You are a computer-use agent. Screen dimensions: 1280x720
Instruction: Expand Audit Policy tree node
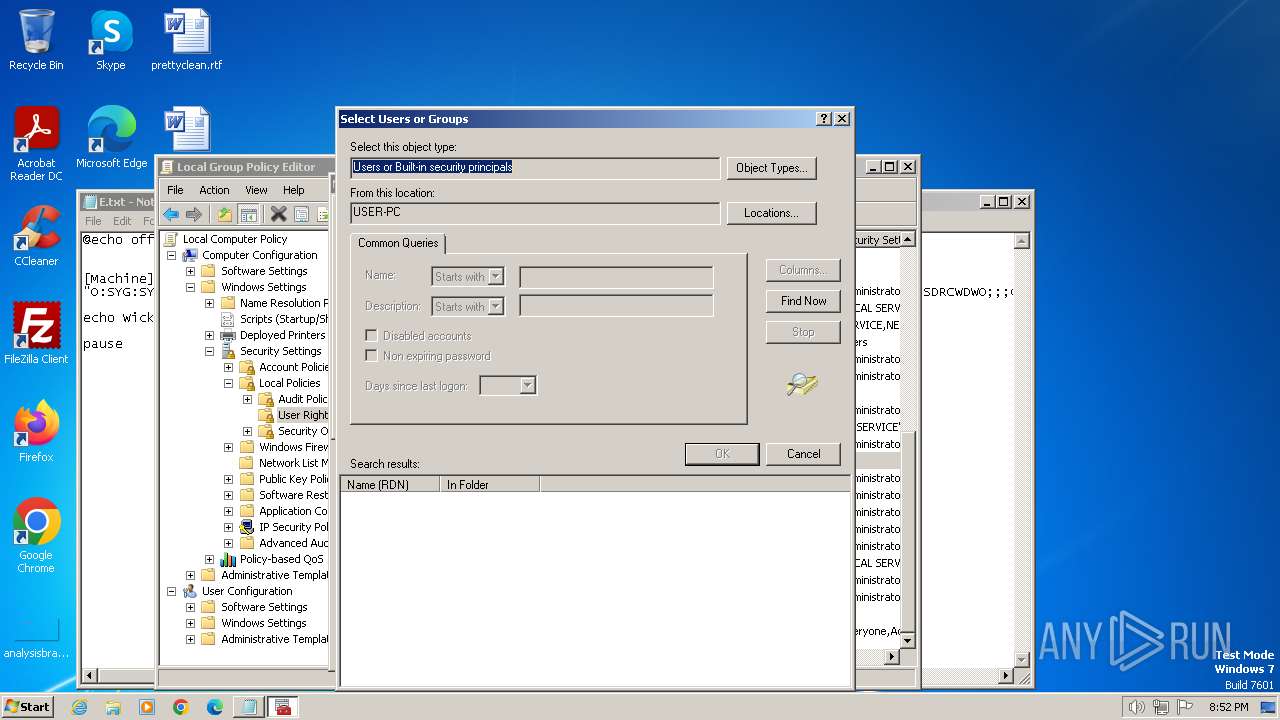(247, 399)
